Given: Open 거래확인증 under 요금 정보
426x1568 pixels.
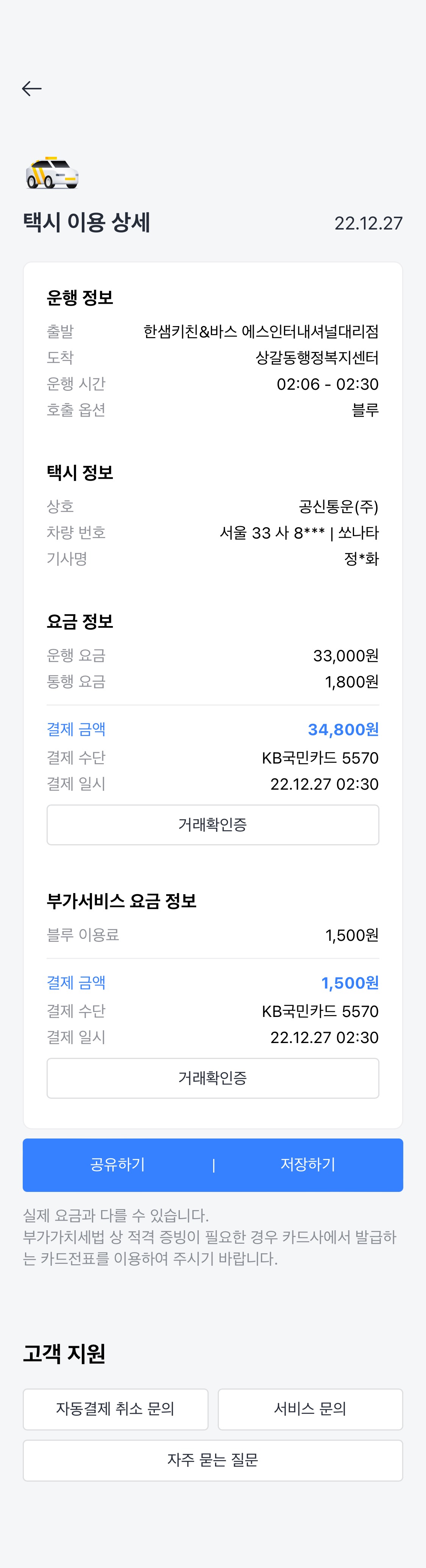Looking at the screenshot, I should pos(213,825).
